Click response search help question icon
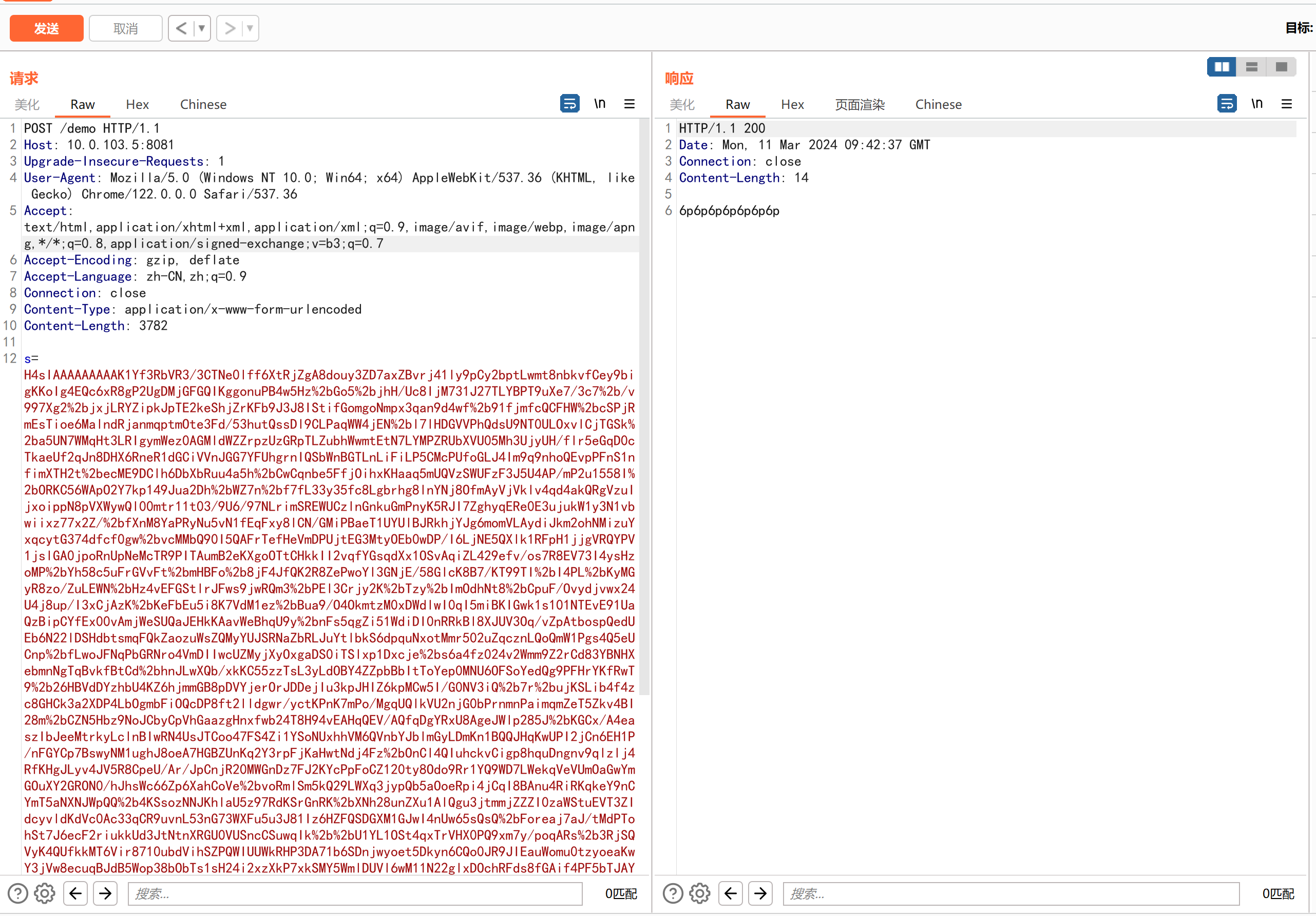Screen dimensions: 1316x916 click(x=673, y=893)
